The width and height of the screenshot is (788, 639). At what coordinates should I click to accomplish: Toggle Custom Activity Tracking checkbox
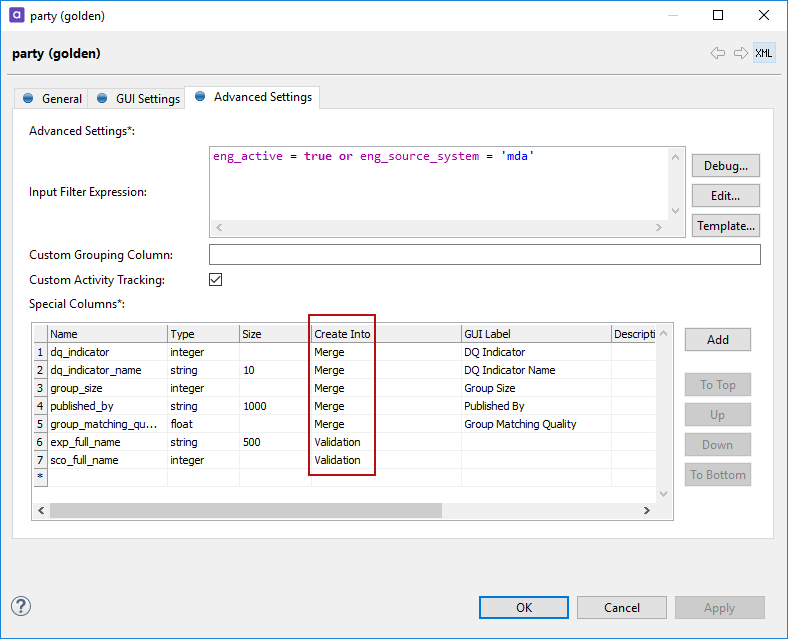coord(215,280)
